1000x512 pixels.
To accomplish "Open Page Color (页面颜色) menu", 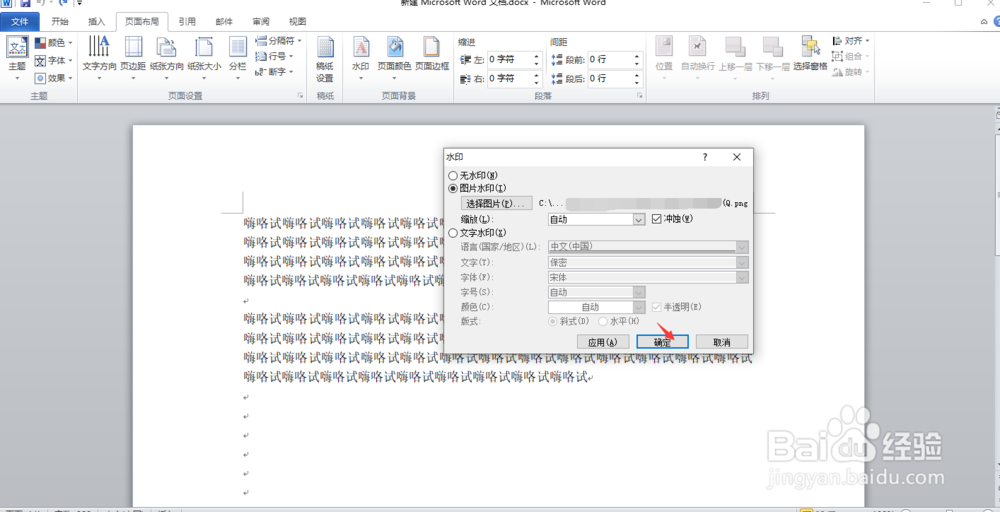I will 394,57.
